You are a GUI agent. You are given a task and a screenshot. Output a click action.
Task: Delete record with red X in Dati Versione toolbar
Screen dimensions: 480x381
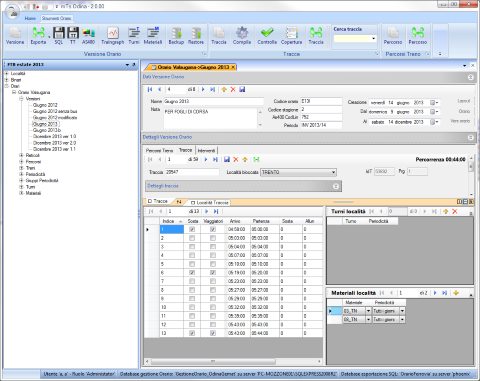pos(233,89)
